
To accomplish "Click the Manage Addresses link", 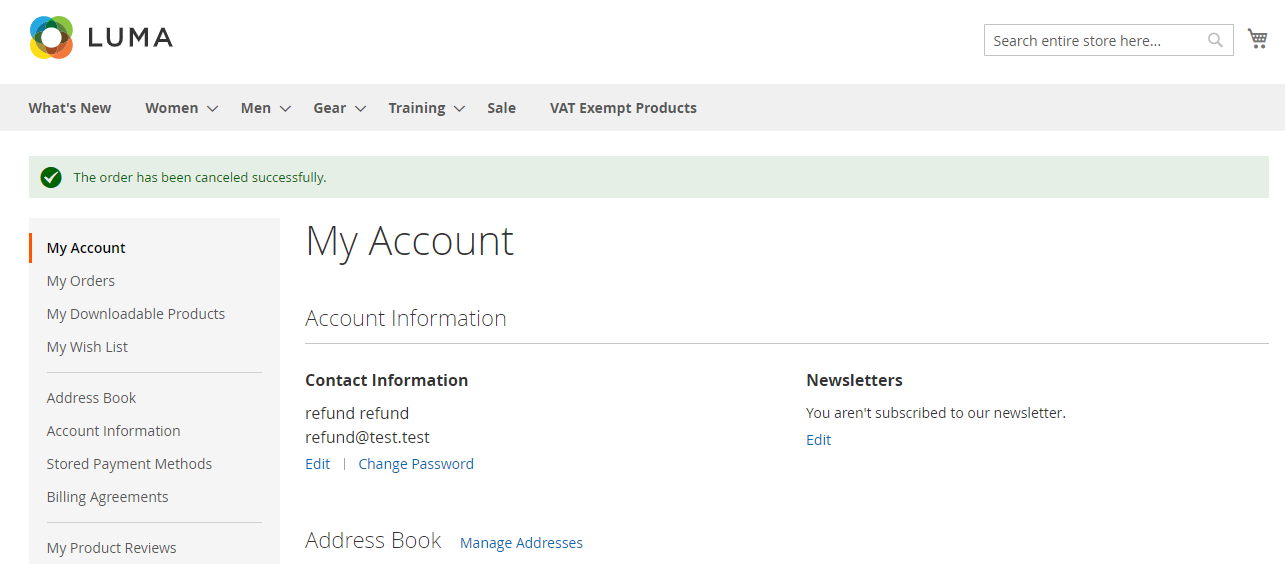I will 521,543.
